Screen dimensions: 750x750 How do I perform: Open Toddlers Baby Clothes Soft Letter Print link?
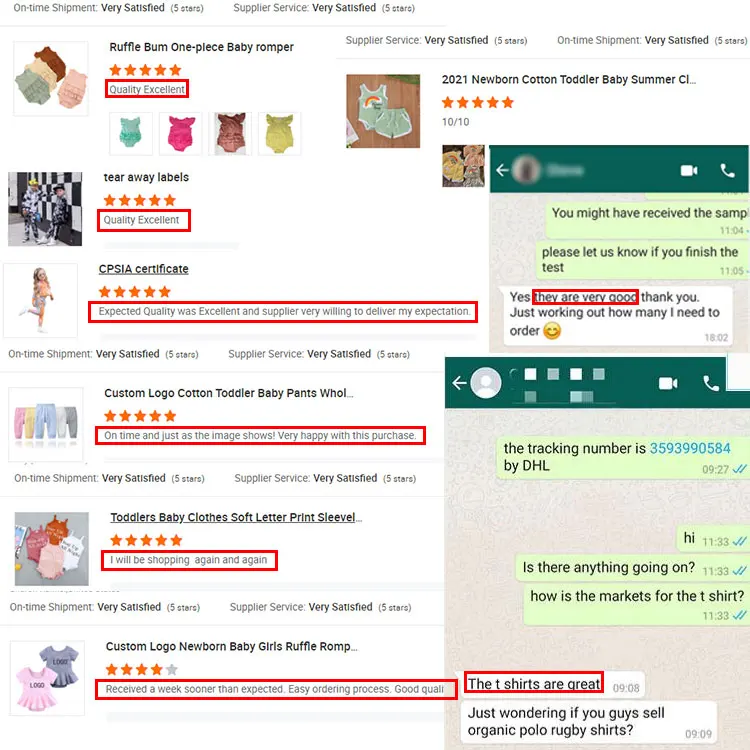tap(236, 518)
